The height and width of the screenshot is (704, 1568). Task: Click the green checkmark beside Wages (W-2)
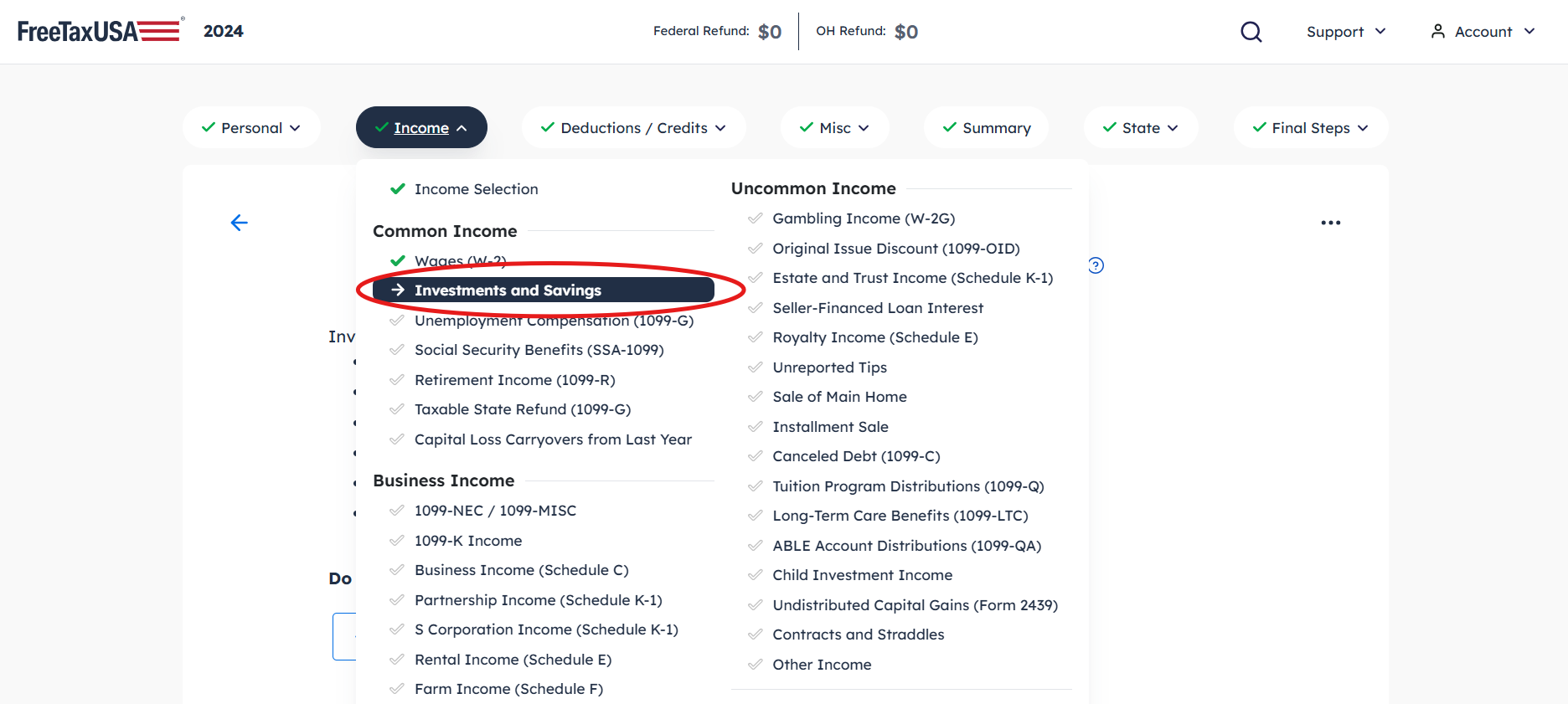tap(398, 260)
